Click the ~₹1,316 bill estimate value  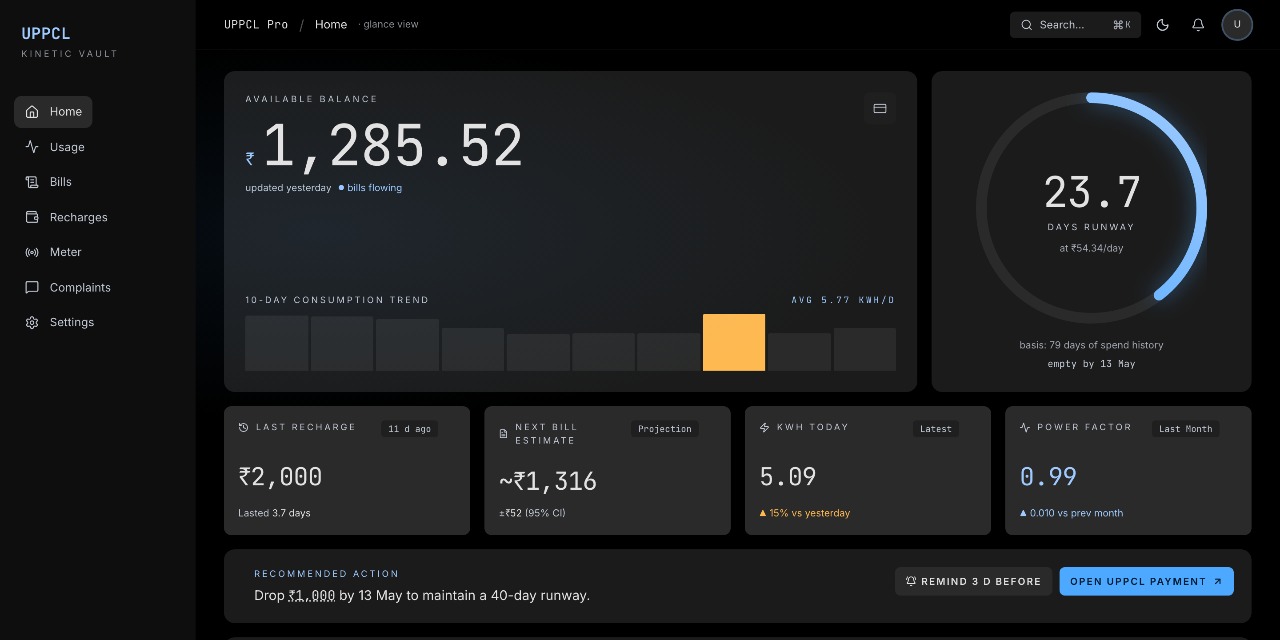[548, 482]
